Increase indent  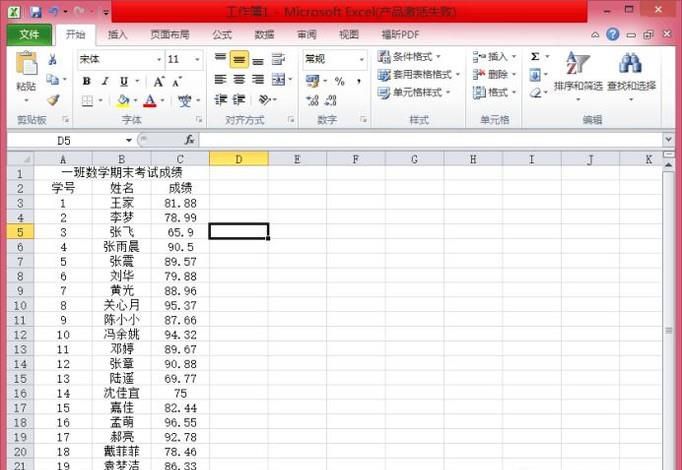pos(239,100)
